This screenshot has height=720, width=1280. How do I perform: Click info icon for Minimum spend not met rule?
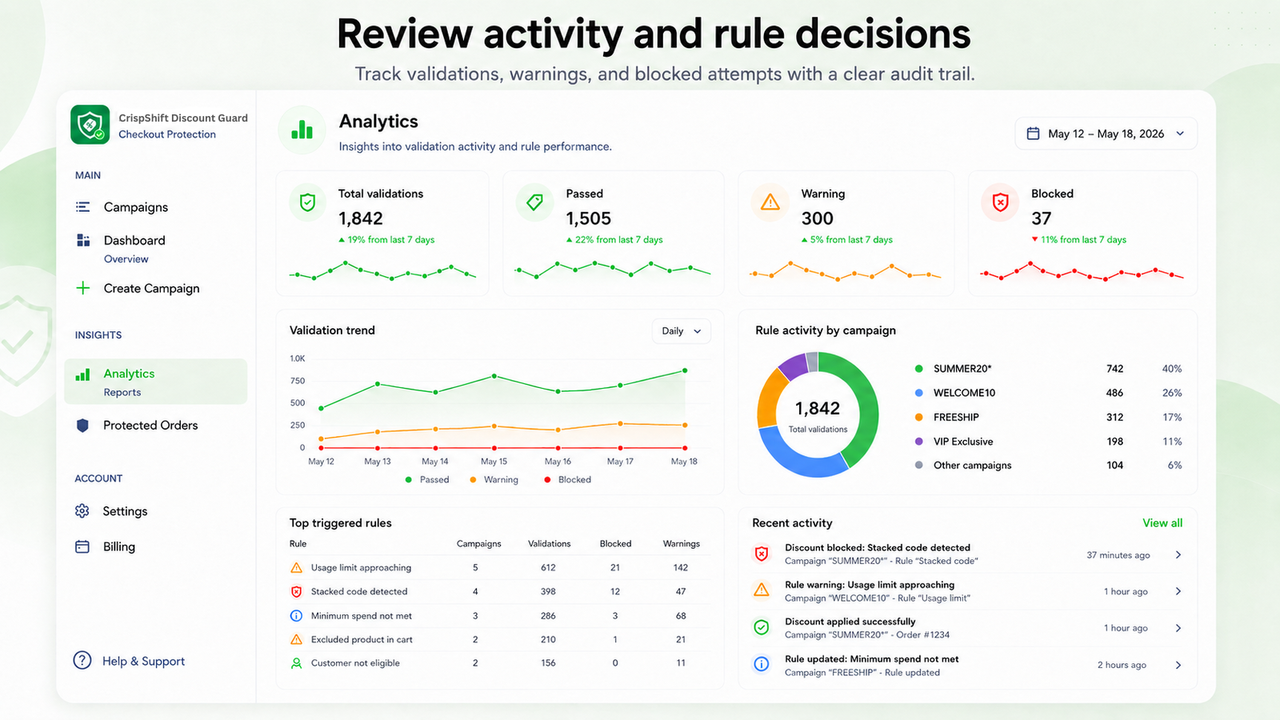tap(296, 616)
